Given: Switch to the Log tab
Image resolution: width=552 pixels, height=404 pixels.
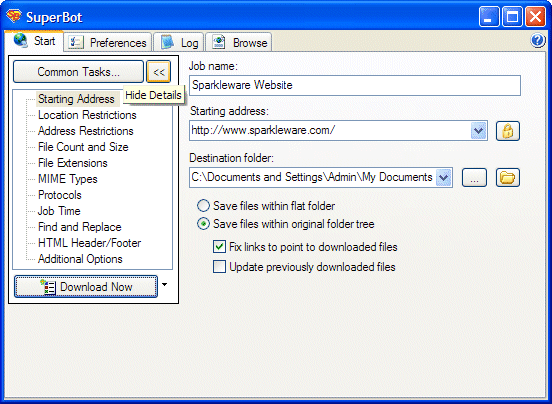Looking at the screenshot, I should point(178,43).
